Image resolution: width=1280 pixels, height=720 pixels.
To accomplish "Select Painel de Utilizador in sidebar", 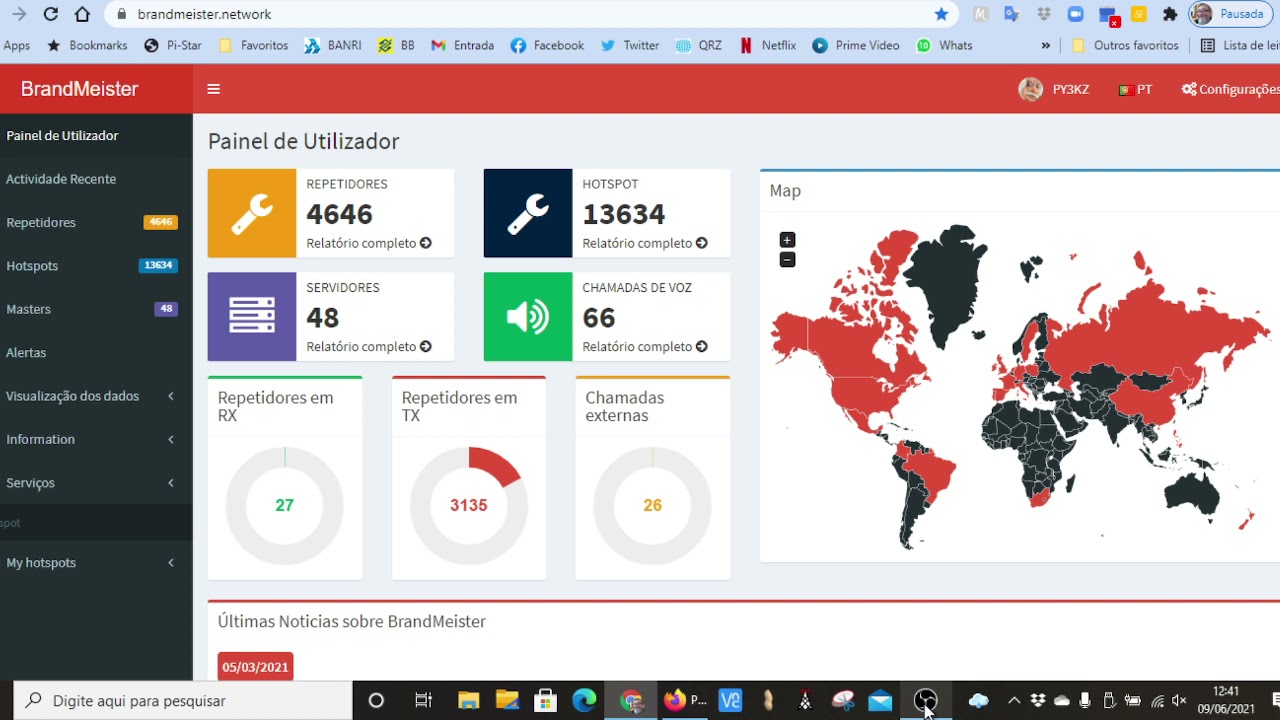I will pos(96,135).
